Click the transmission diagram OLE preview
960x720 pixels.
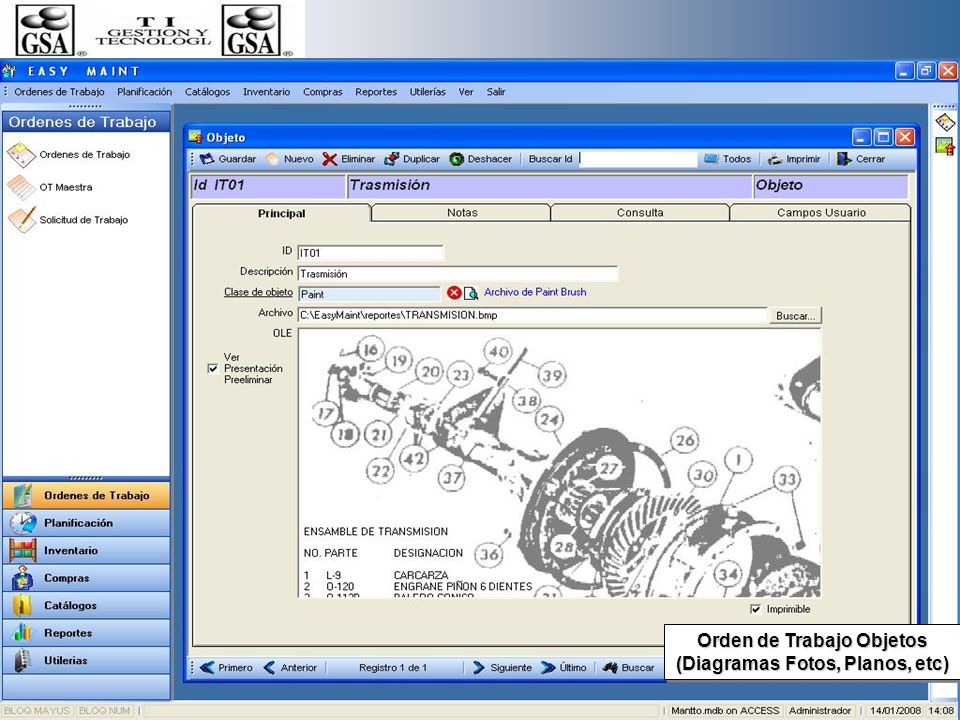[559, 463]
